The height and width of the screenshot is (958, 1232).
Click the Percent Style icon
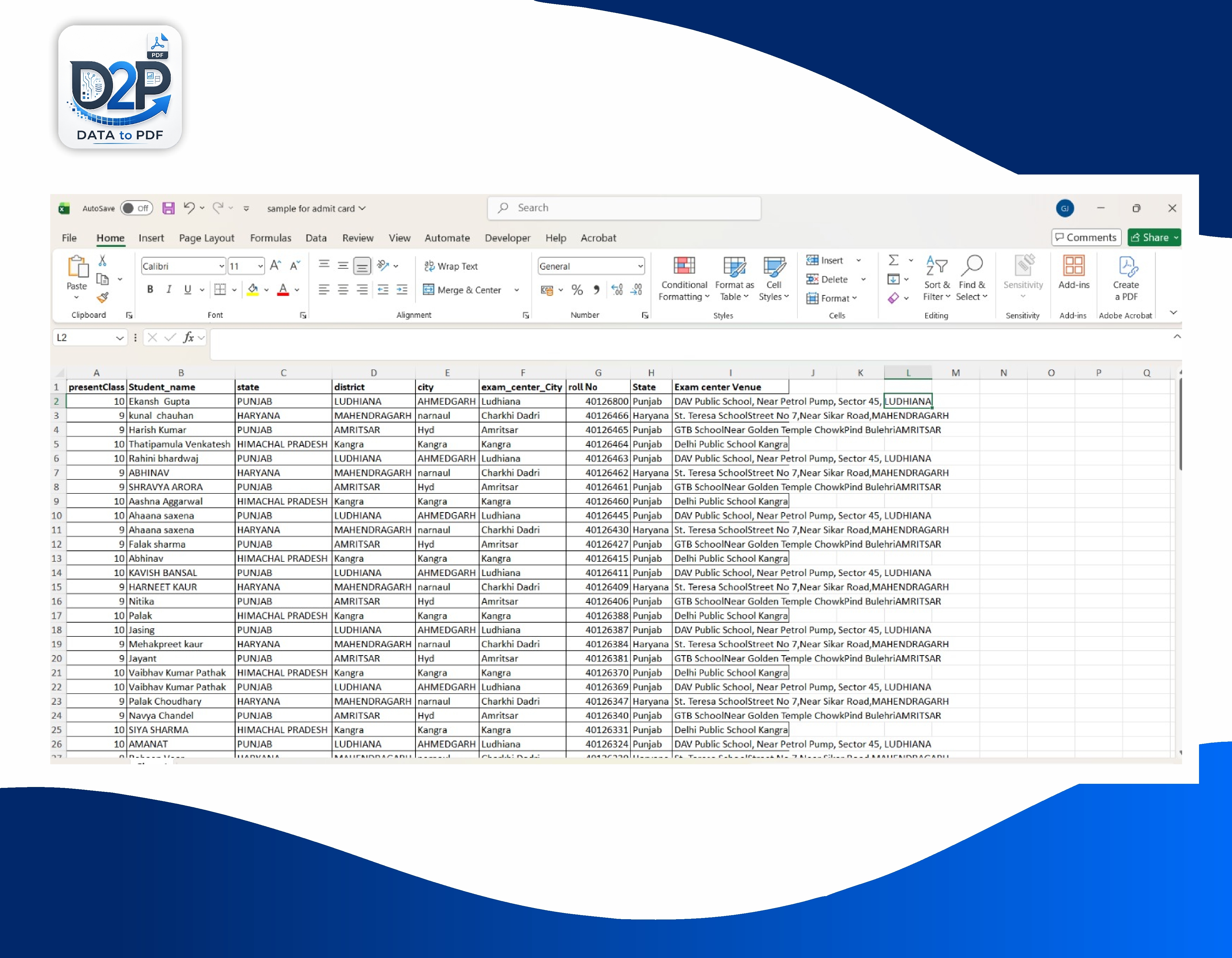577,290
